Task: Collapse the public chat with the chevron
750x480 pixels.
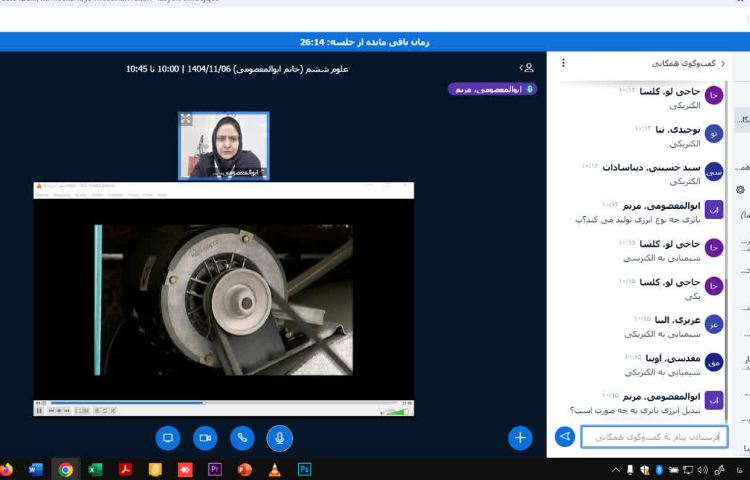Action: pos(723,63)
